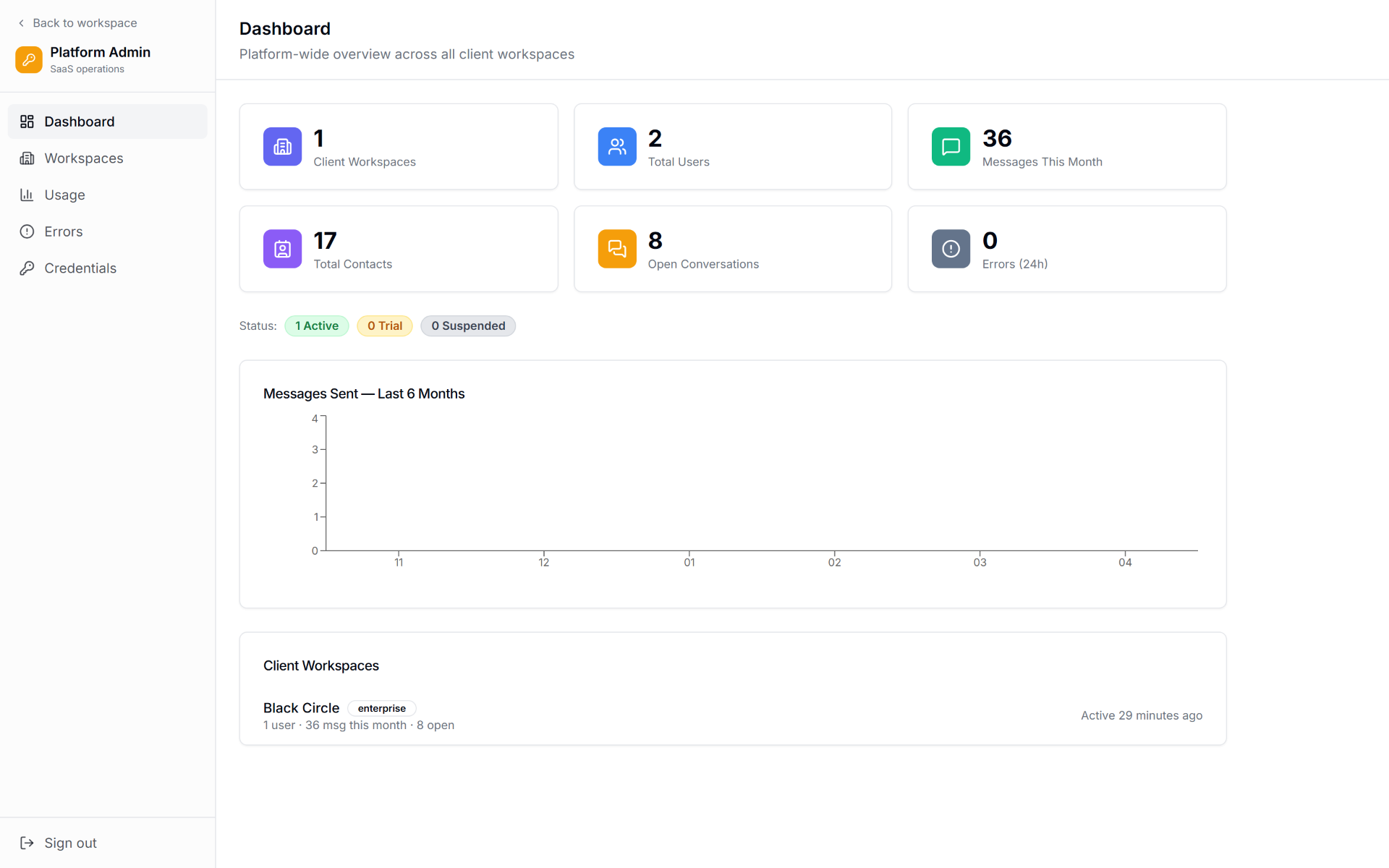This screenshot has height=868, width=1389.
Task: Click the Dashboard grid icon in sidebar
Action: (x=27, y=122)
